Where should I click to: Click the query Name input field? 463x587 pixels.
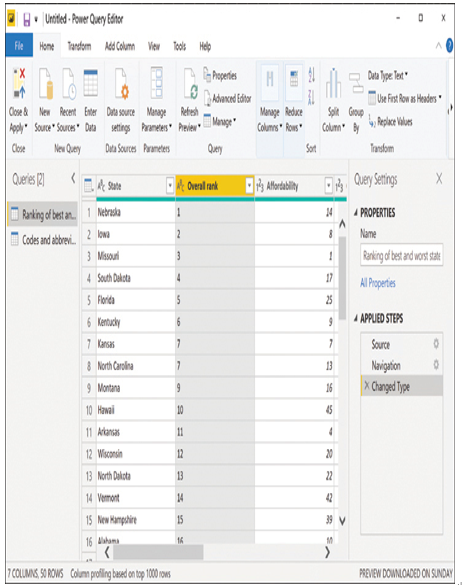pos(401,255)
